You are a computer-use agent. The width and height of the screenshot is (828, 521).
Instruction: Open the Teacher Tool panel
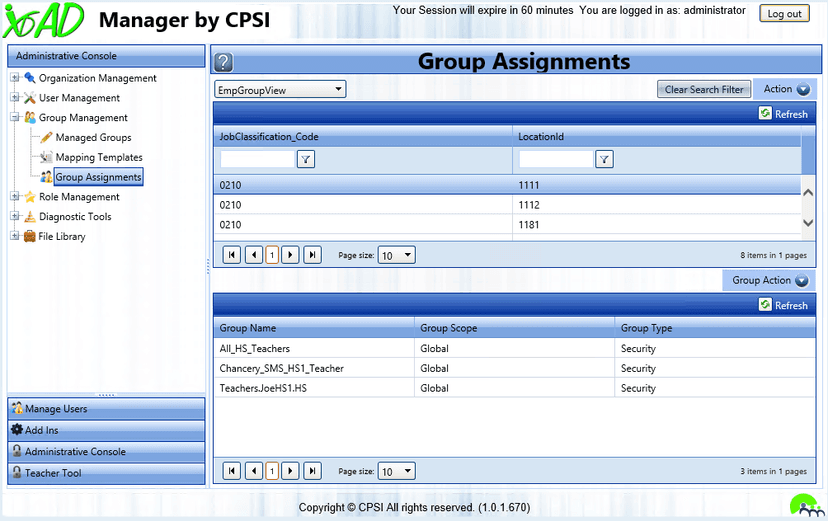pos(106,473)
